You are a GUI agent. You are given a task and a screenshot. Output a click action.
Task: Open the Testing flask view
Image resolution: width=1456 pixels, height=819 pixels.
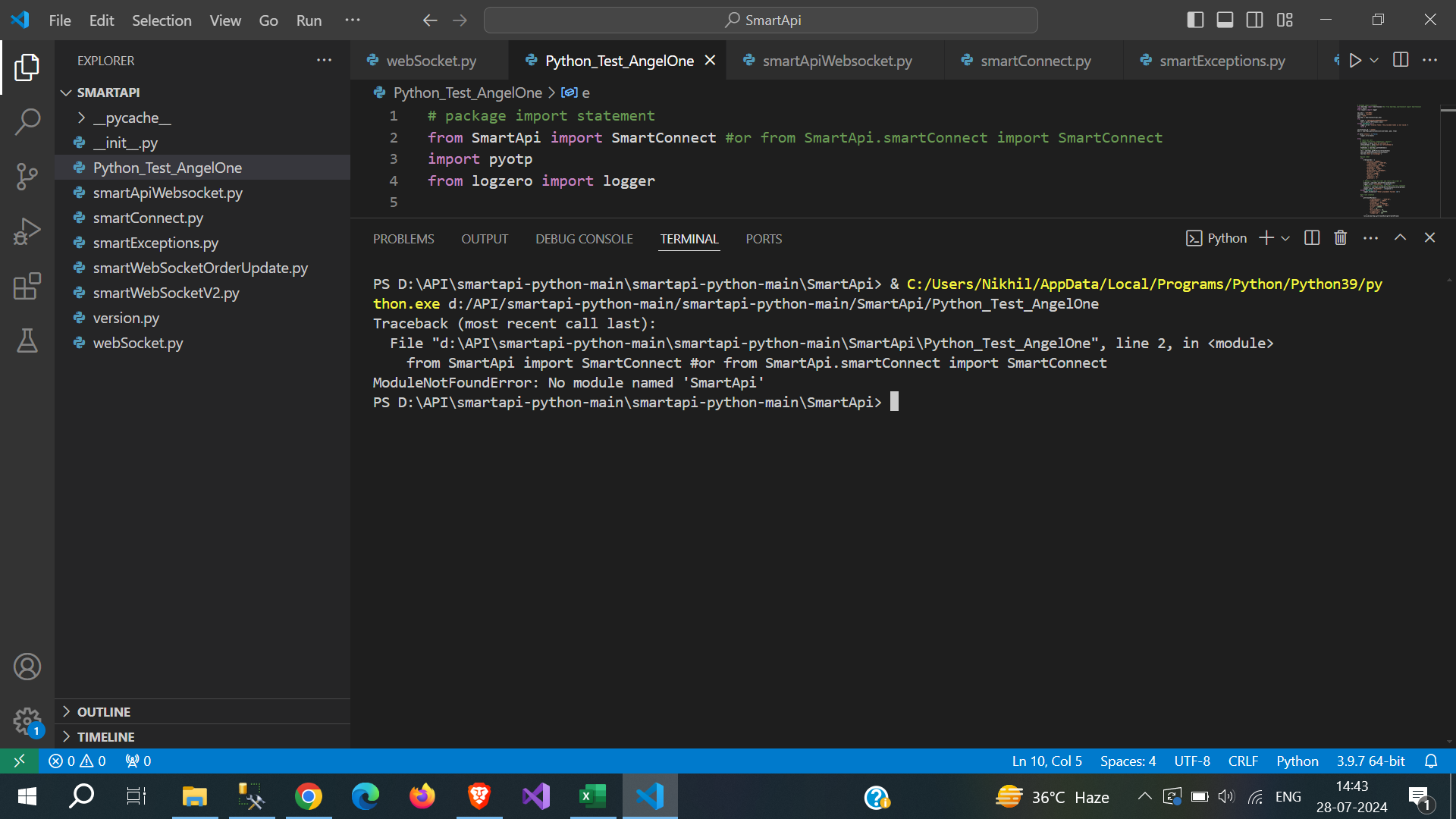coord(27,340)
